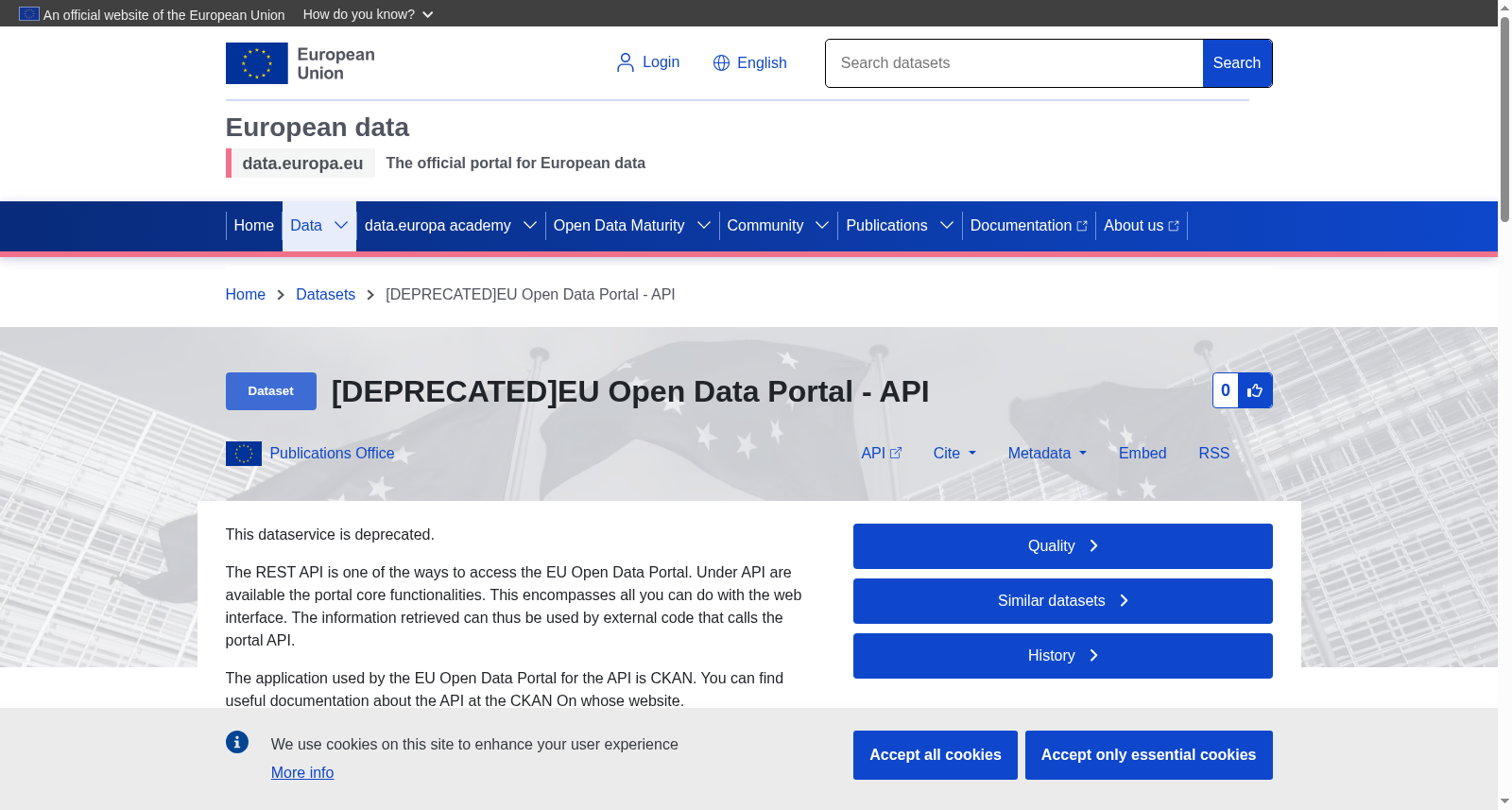Open the Community menu item
The height and width of the screenshot is (810, 1512).
coord(765,226)
